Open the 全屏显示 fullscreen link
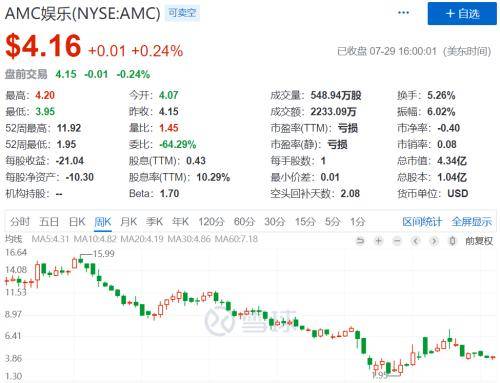500x383 pixels. [472, 221]
